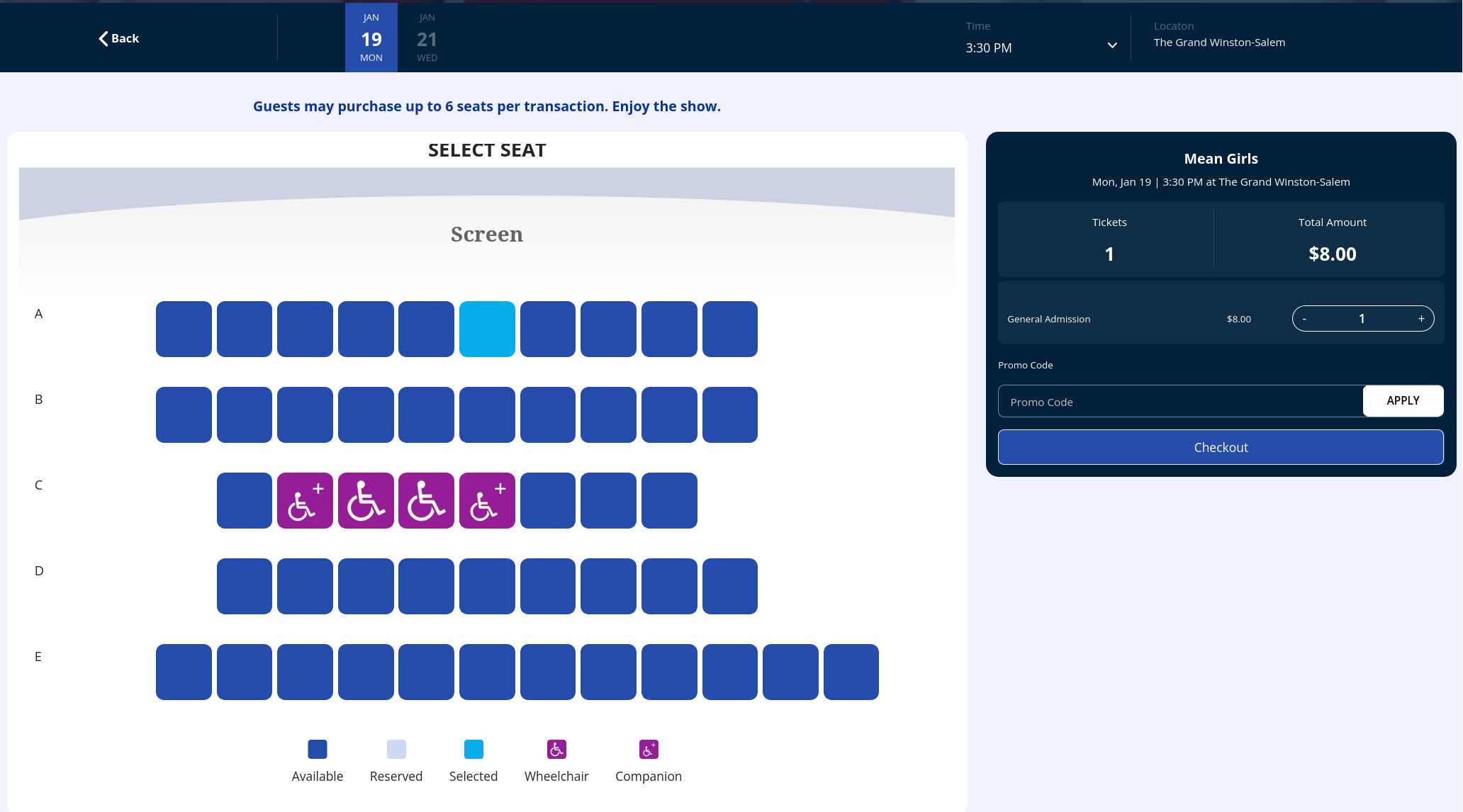Select the first companion seat in row C
1463x812 pixels.
point(305,500)
